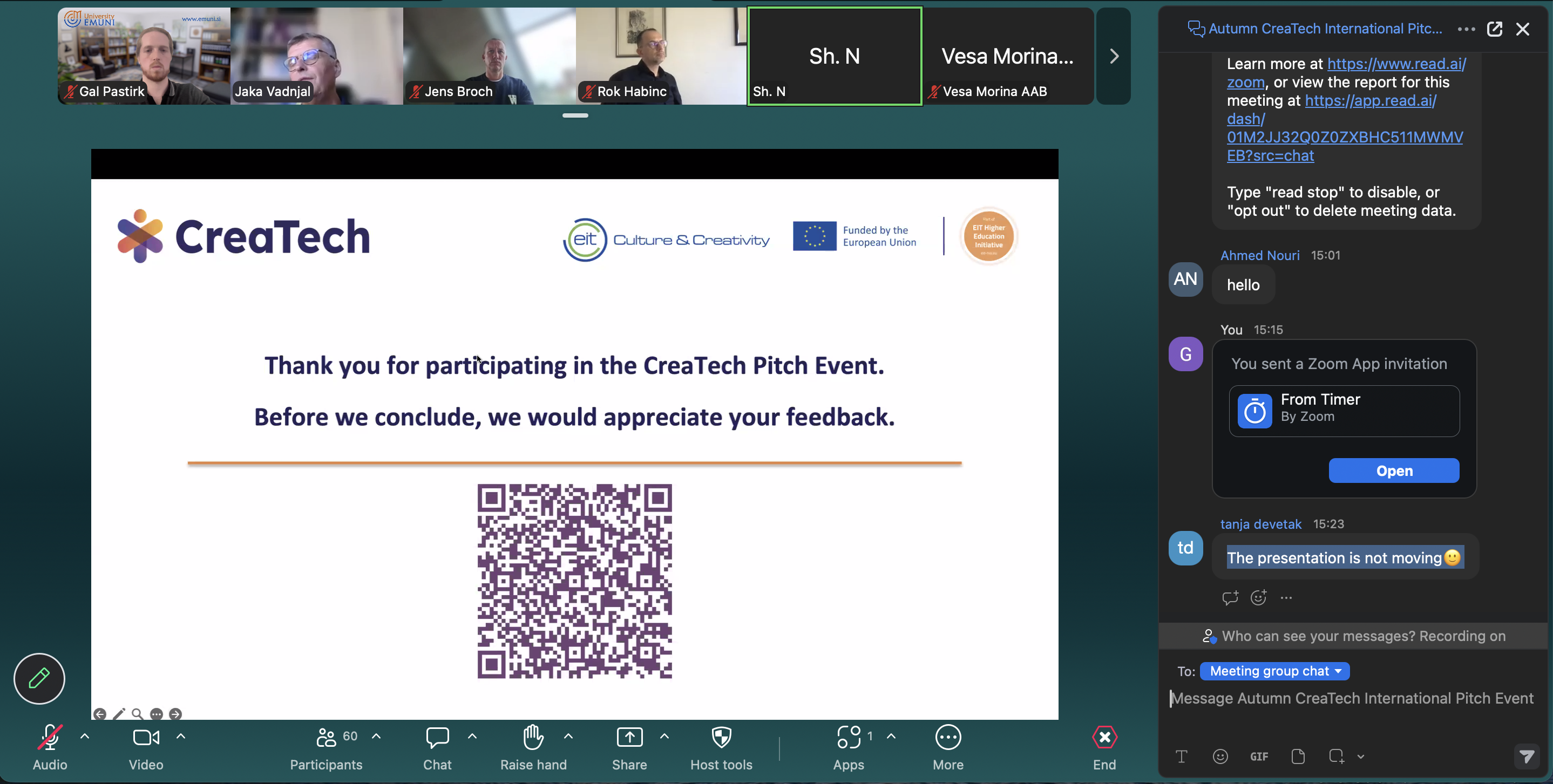Show next participants with gallery arrow
1553x784 pixels.
coord(1114,56)
